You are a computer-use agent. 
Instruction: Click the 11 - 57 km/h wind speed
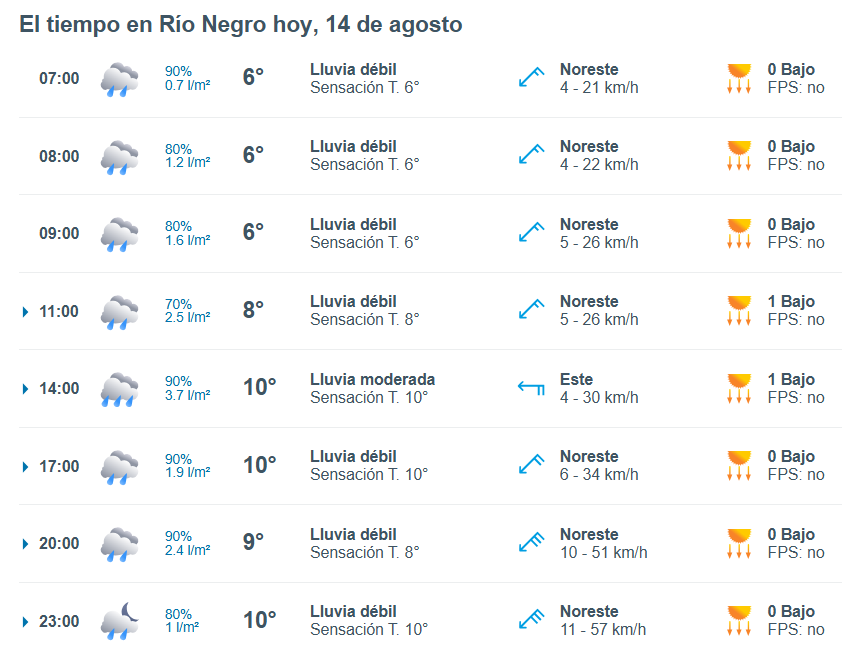[x=603, y=629]
